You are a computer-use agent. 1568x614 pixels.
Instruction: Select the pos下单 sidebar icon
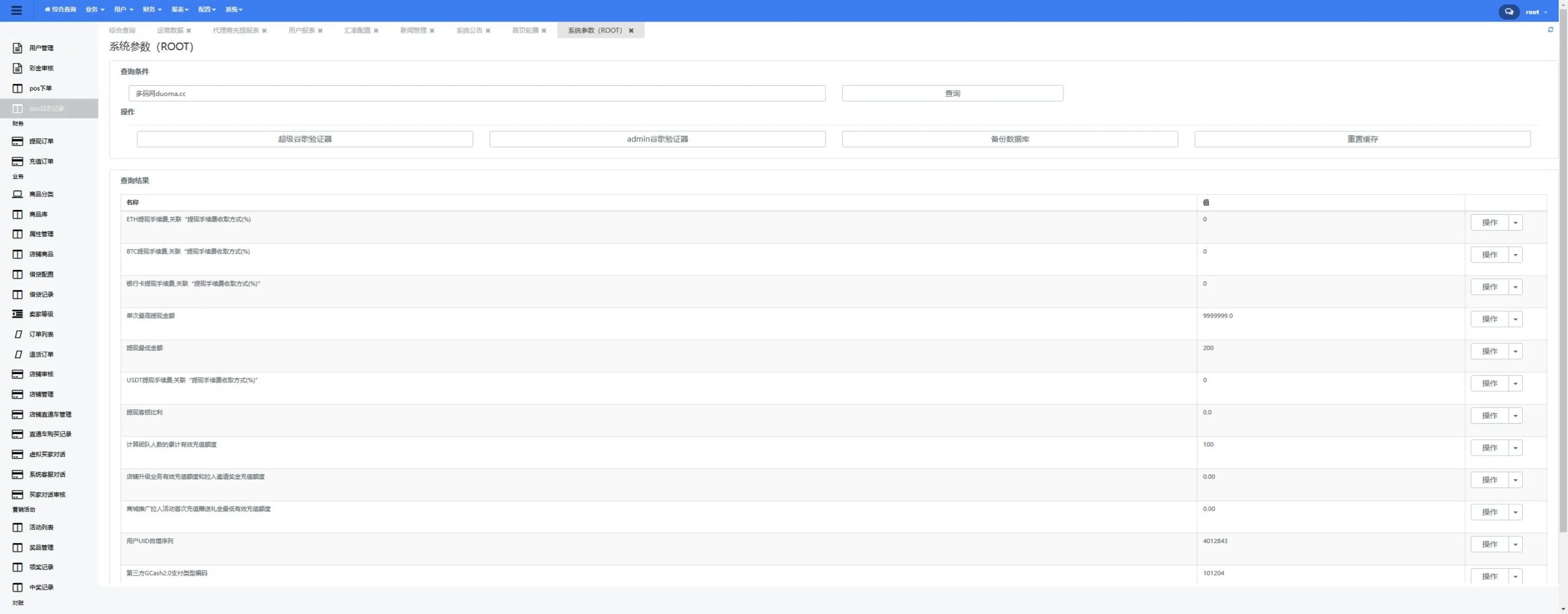pos(18,88)
